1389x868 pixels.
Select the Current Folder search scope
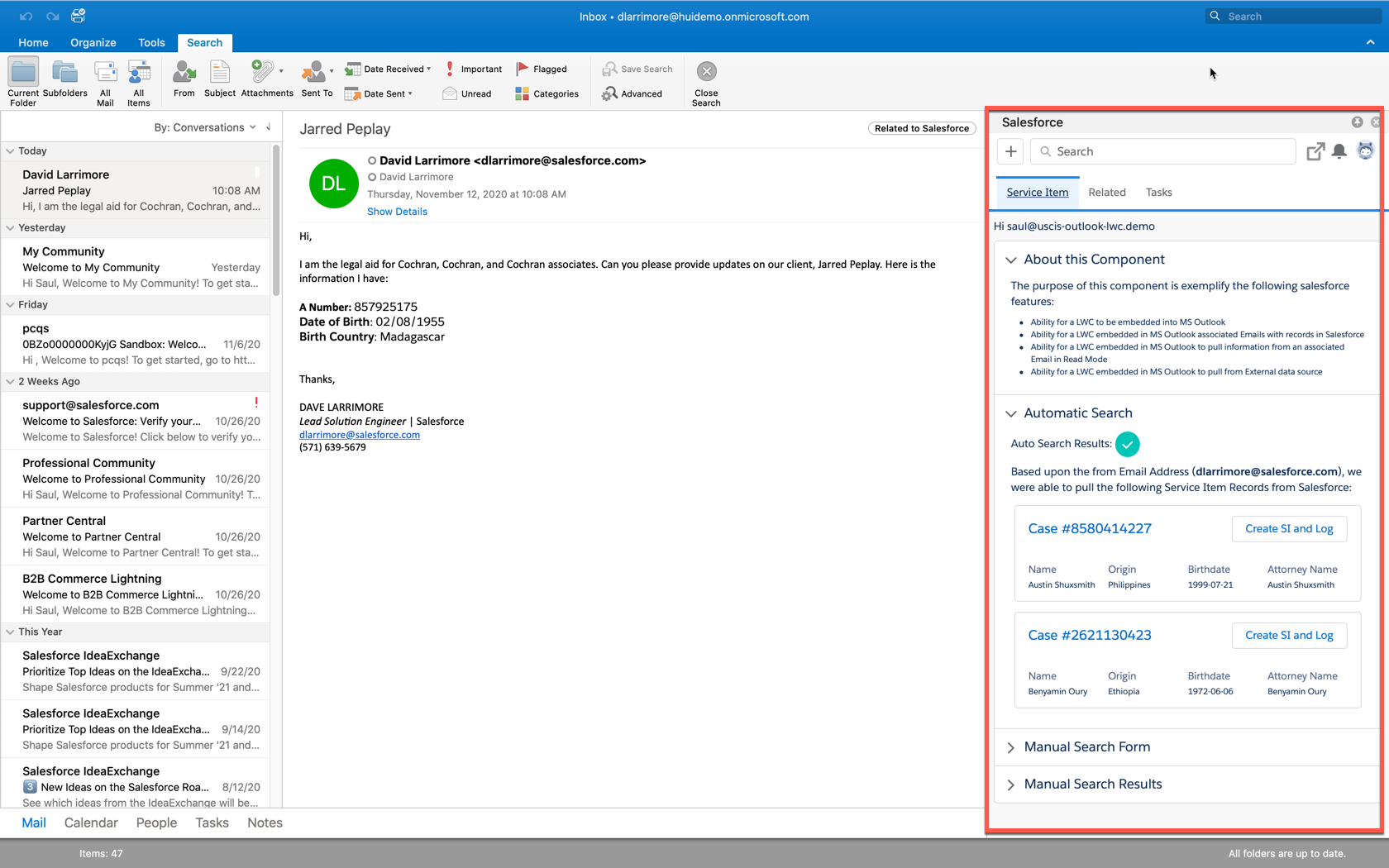(23, 83)
